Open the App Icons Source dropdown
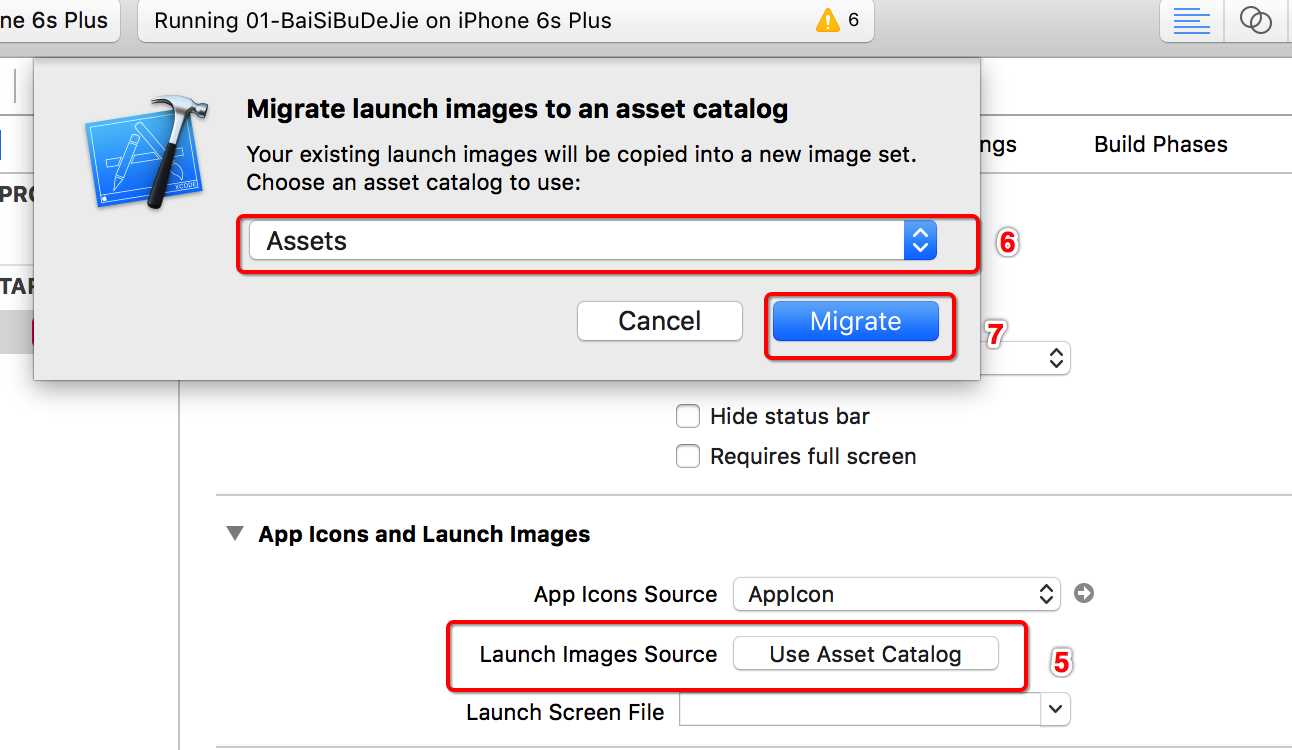This screenshot has width=1292, height=750. click(896, 594)
